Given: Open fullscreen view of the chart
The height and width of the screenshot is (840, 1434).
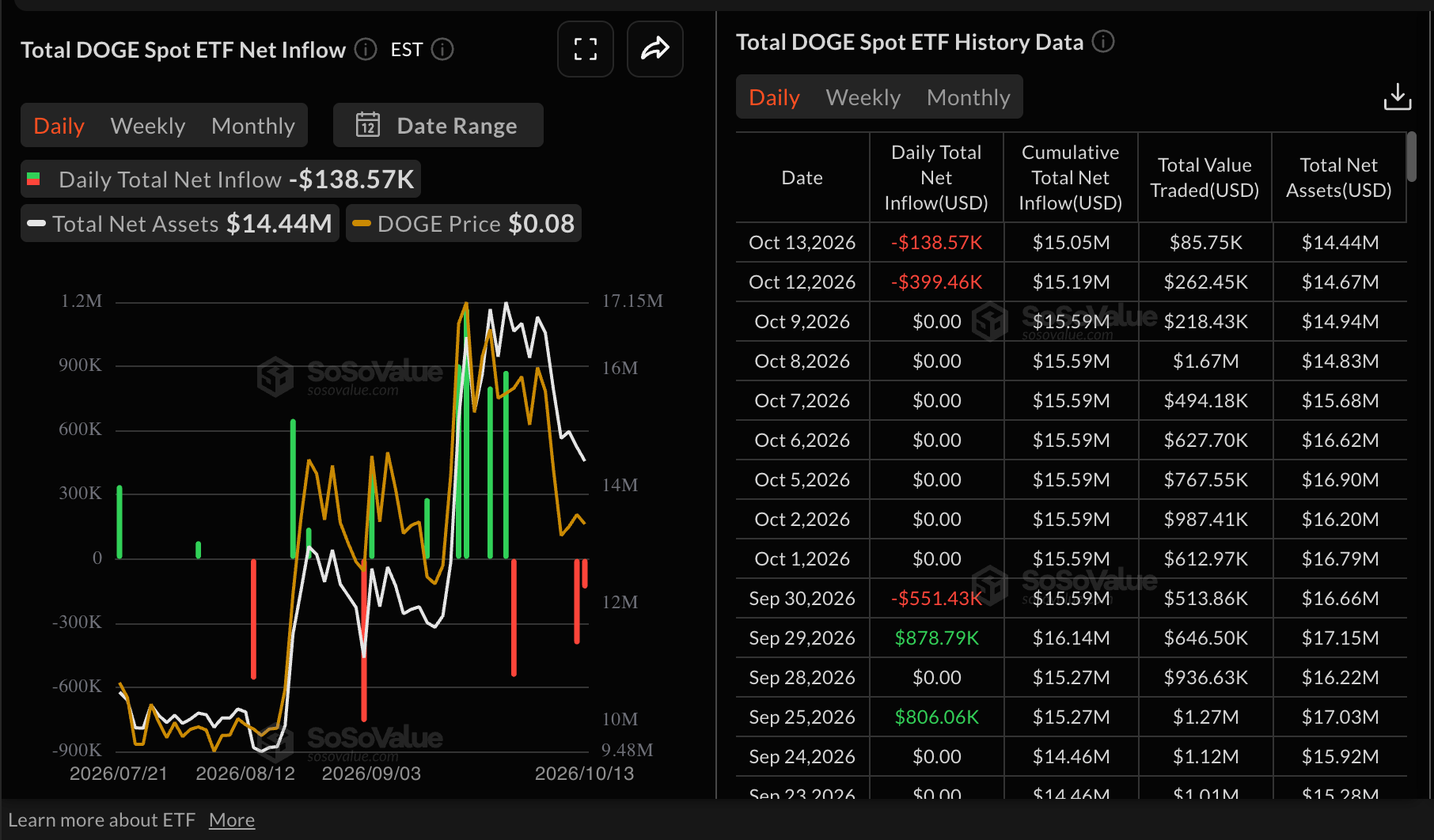Looking at the screenshot, I should 586,49.
